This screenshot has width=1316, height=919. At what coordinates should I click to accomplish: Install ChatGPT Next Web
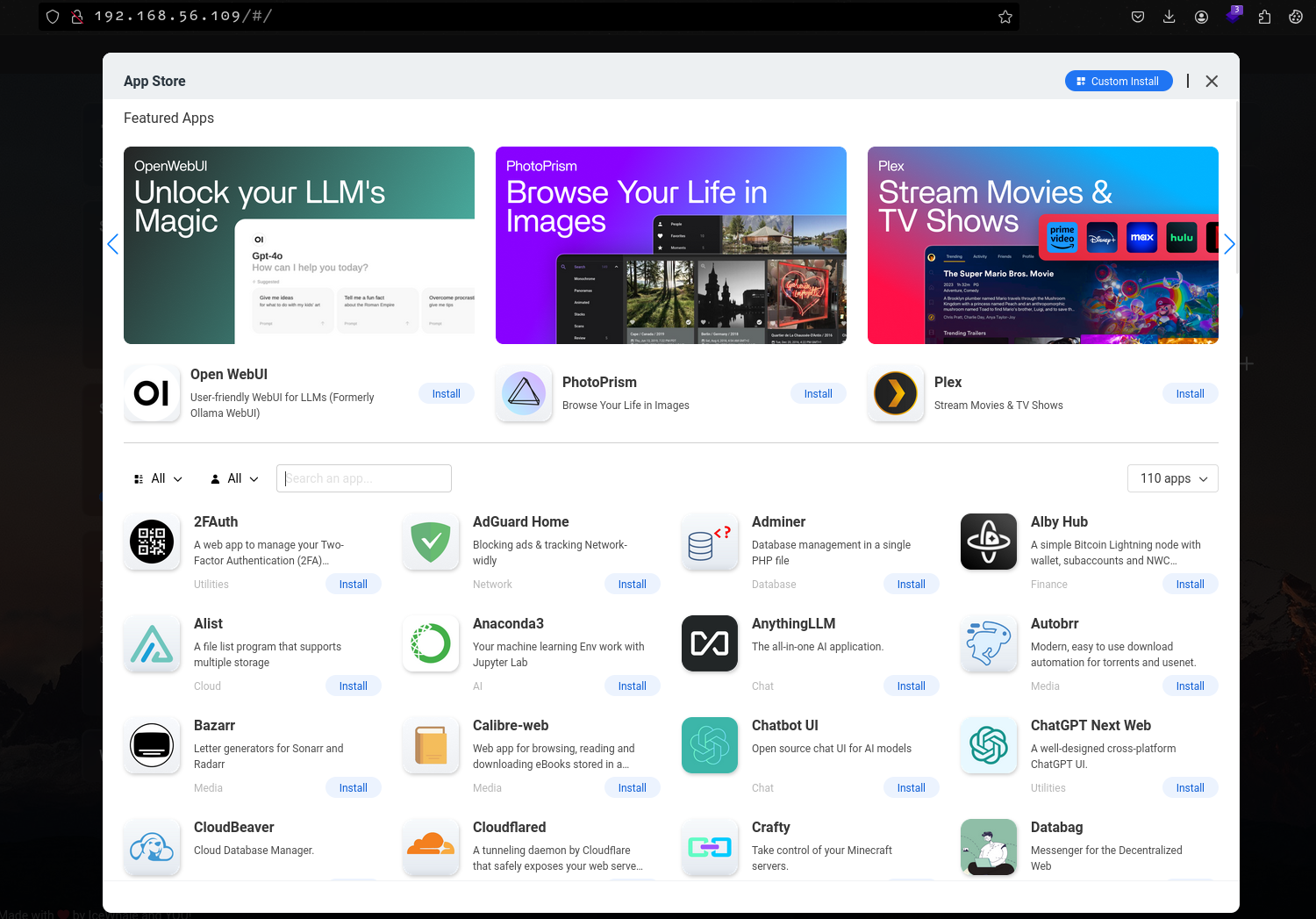1191,787
